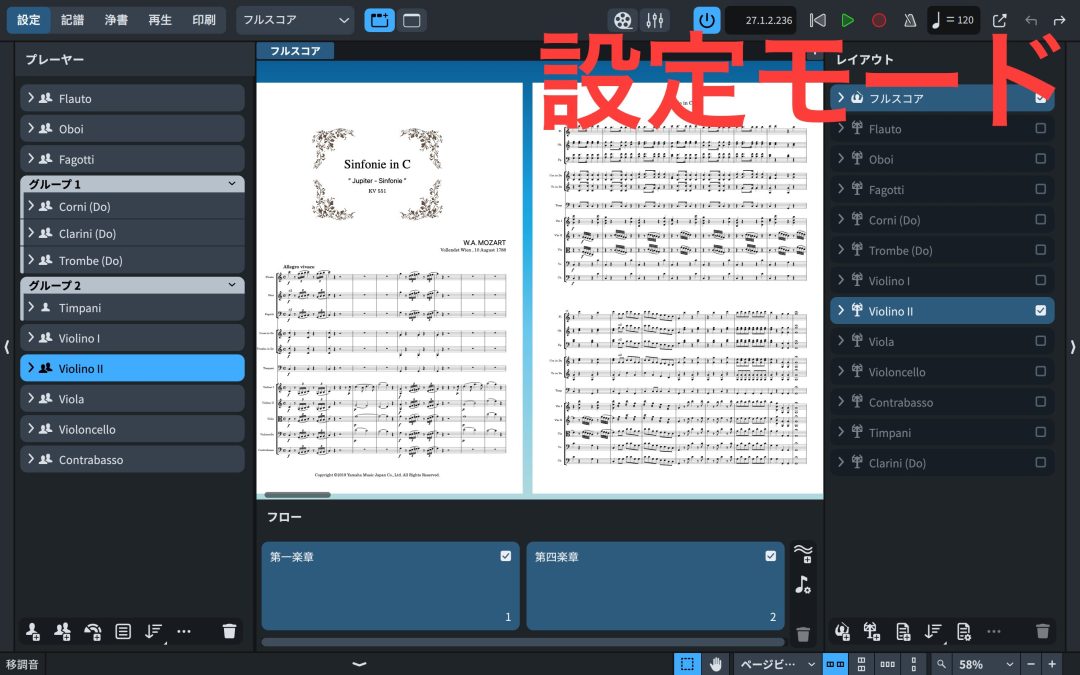Collapse グループ 1 group
1080x675 pixels.
(x=232, y=184)
